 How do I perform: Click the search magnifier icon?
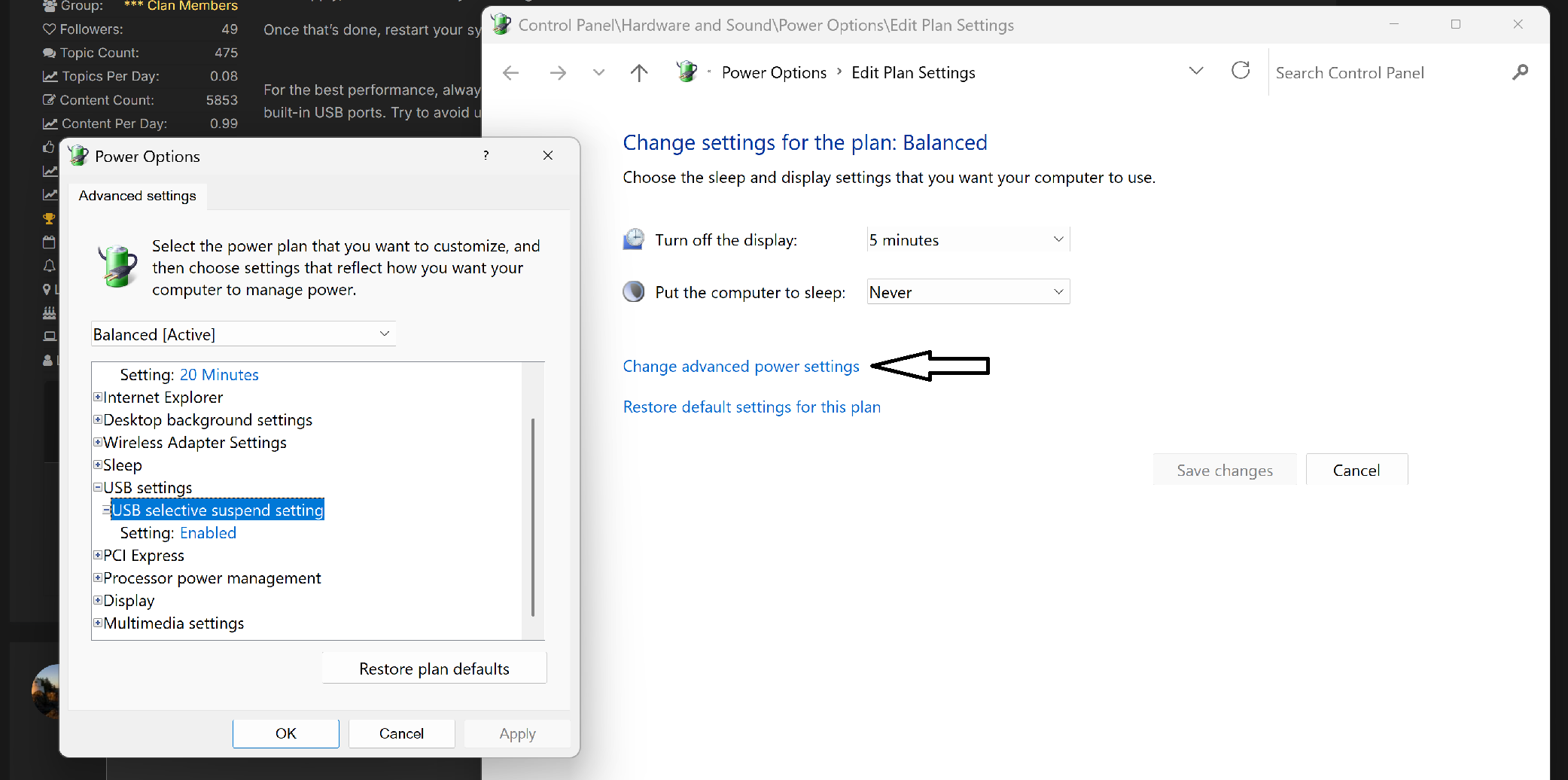point(1520,72)
